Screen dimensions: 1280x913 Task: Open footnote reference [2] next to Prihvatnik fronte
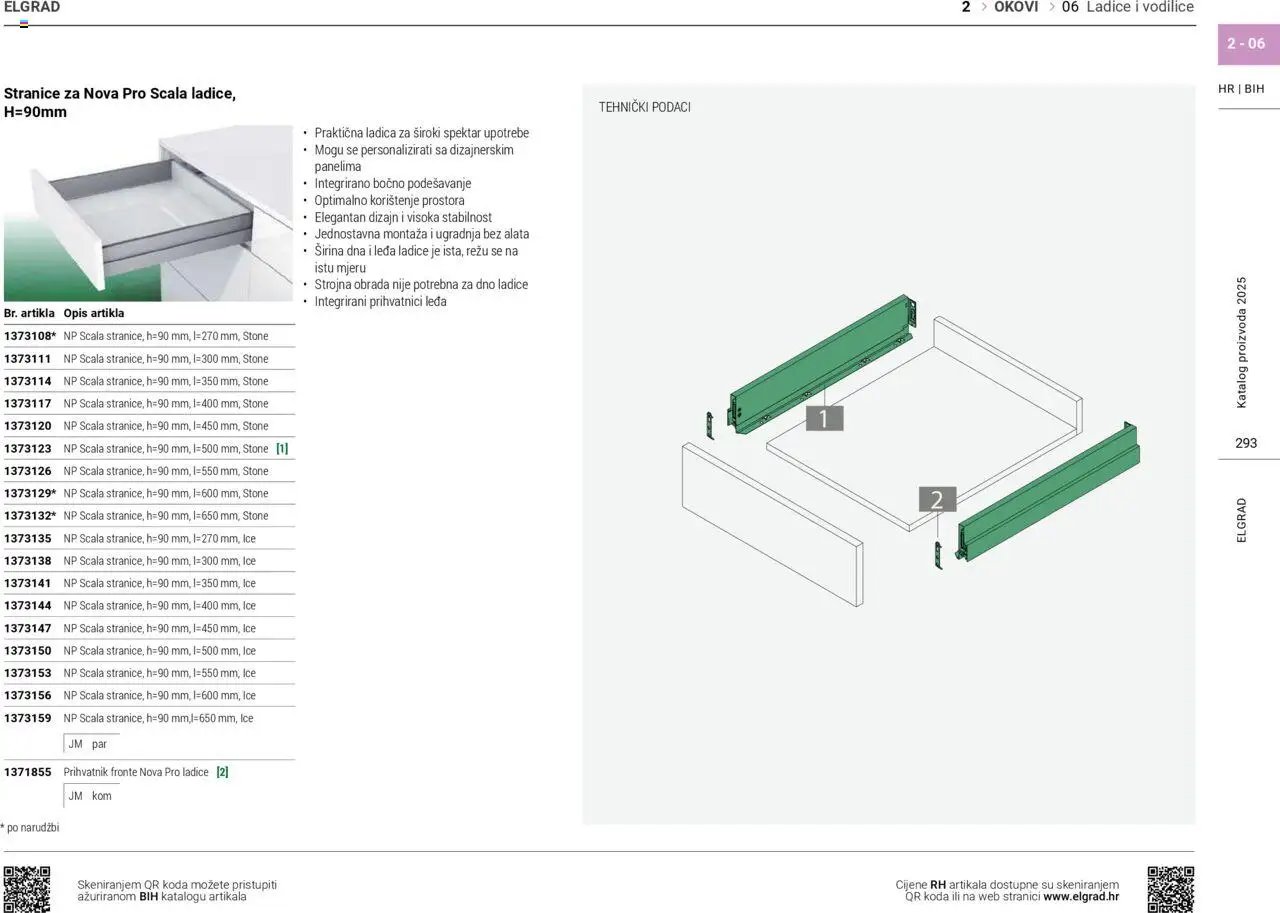[x=222, y=771]
